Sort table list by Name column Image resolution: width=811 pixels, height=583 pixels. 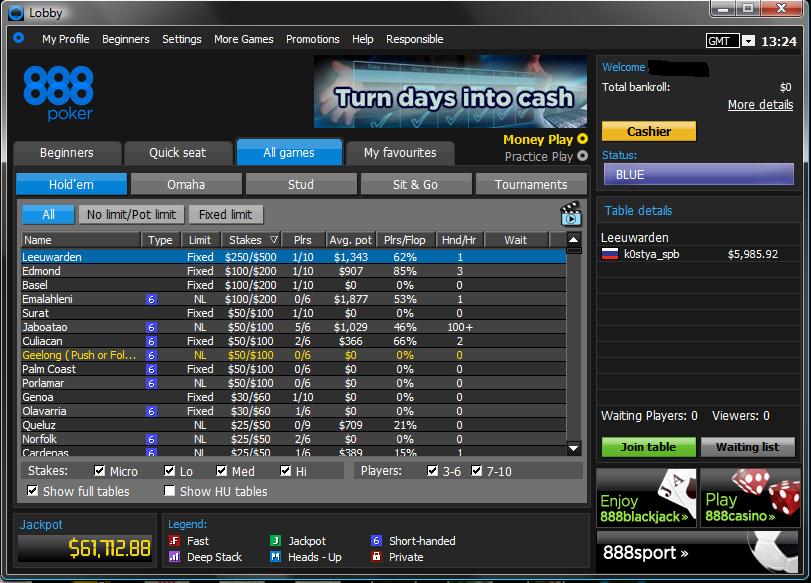[81, 240]
